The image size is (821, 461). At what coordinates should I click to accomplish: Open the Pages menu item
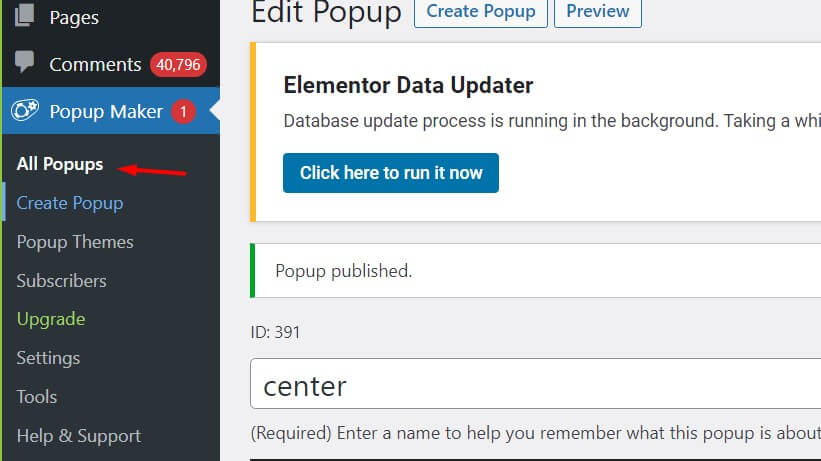pyautogui.click(x=74, y=17)
